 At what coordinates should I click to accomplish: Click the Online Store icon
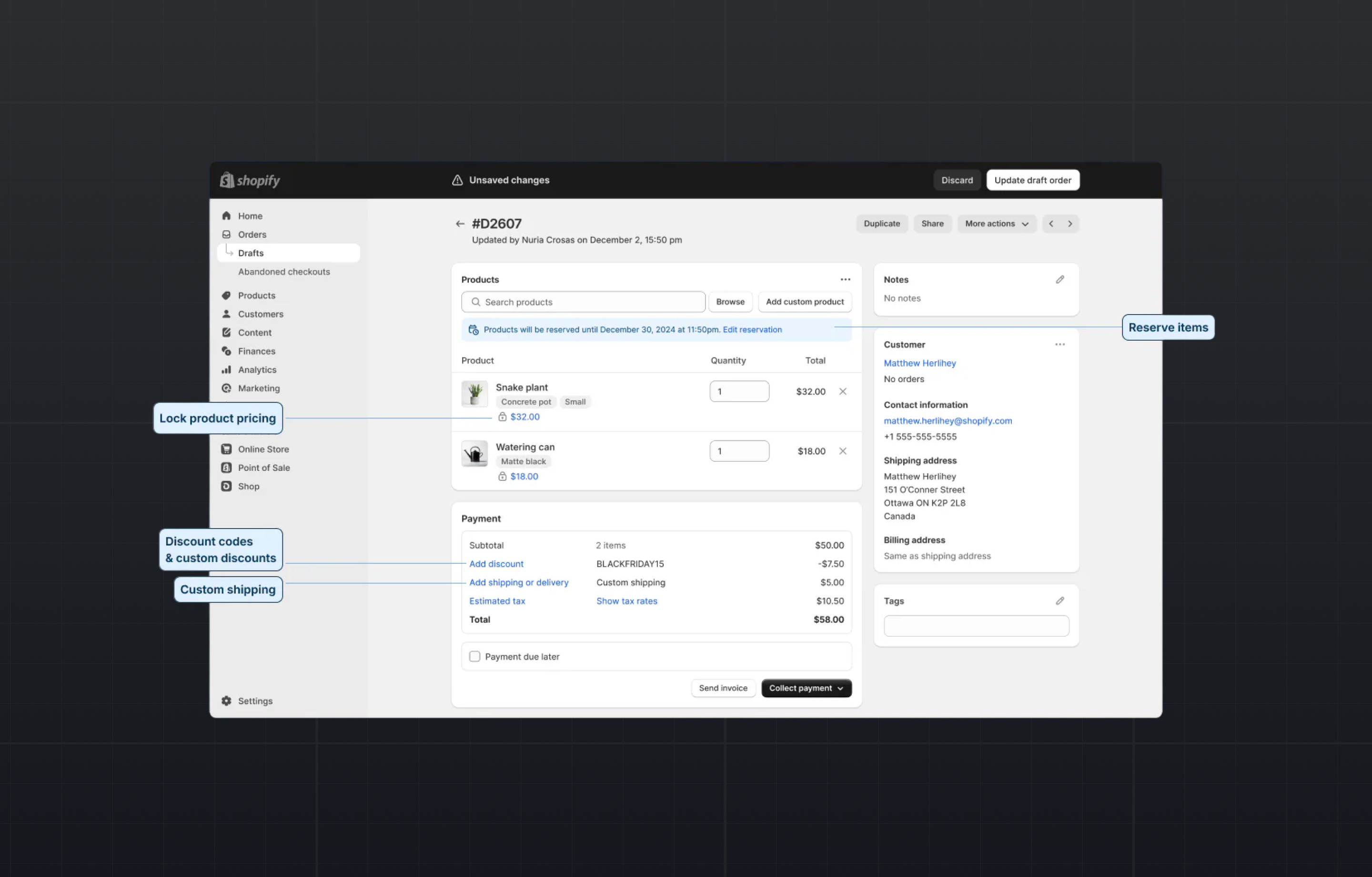[x=226, y=449]
